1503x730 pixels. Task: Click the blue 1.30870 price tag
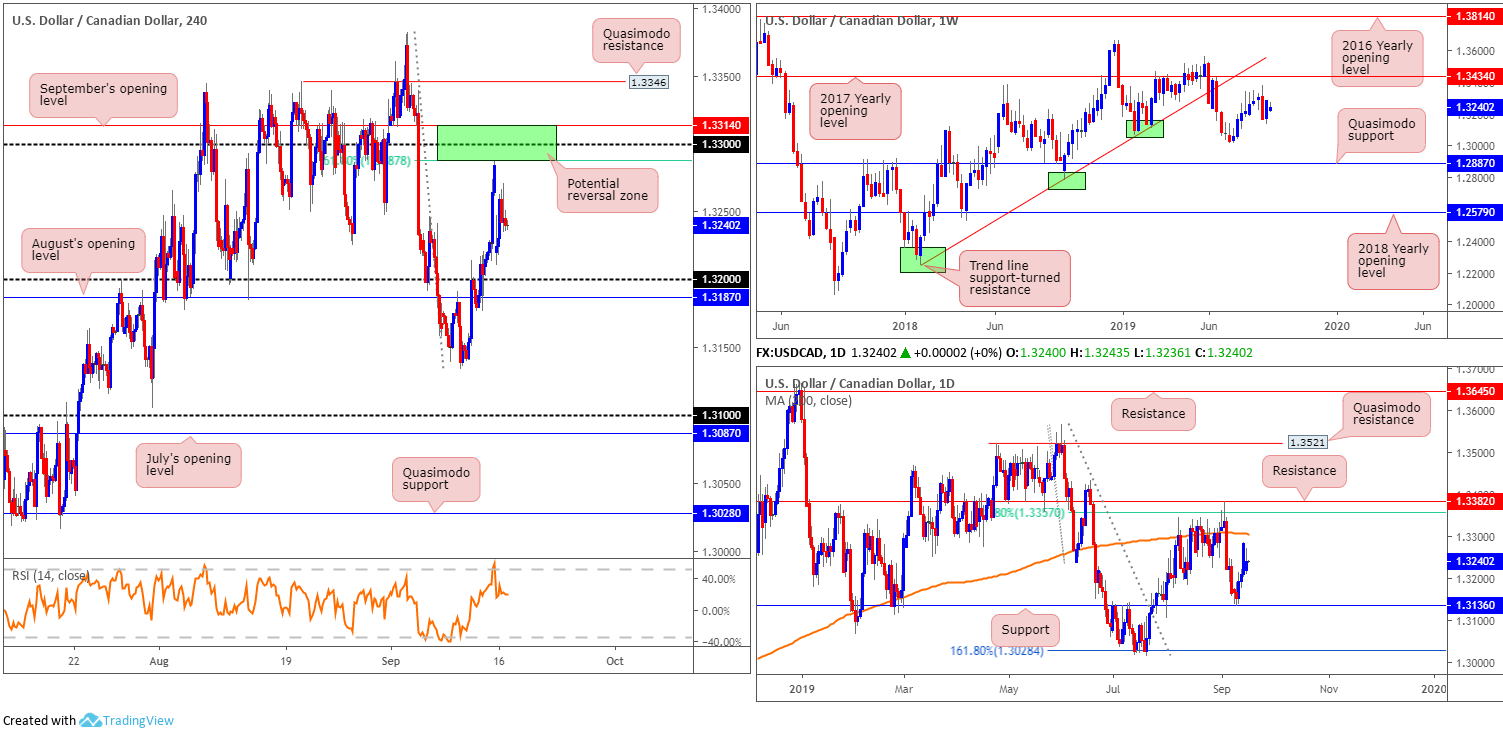click(x=720, y=433)
